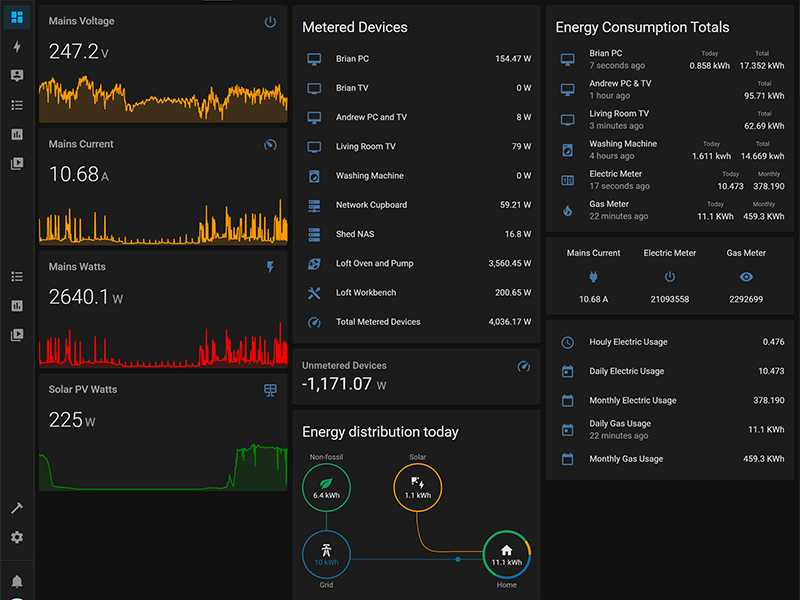Click the solar panel icon on Solar PV Watts
Screen dimensions: 800x600
coord(270,390)
